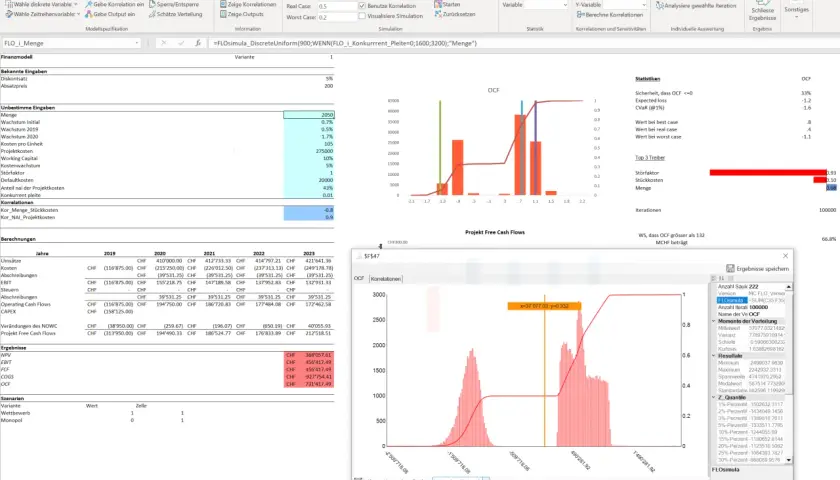
Task: Select the Menge value cell 2050
Action: point(309,115)
